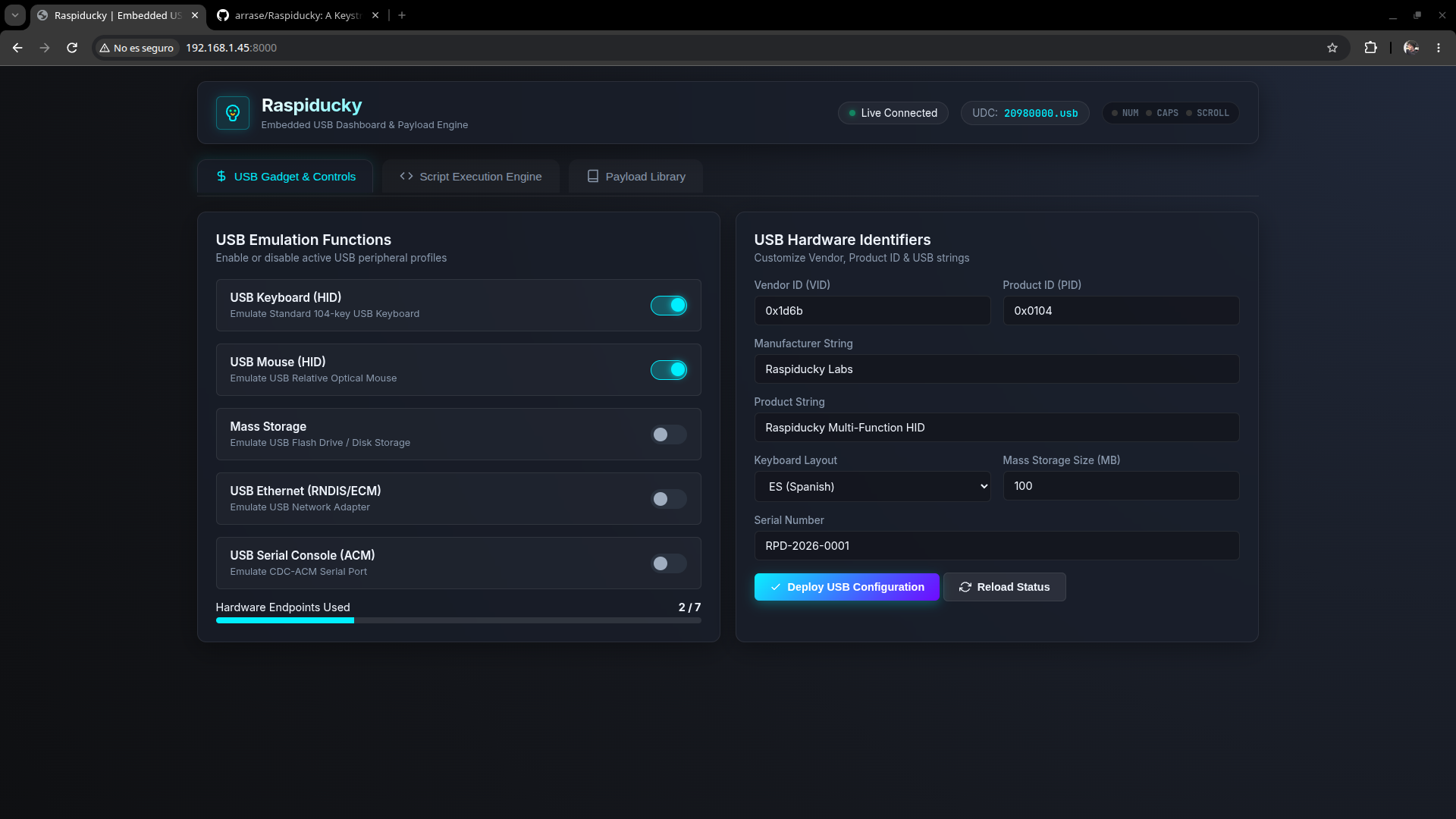Reload the page with the refresh icon
Image resolution: width=1456 pixels, height=819 pixels.
click(72, 48)
